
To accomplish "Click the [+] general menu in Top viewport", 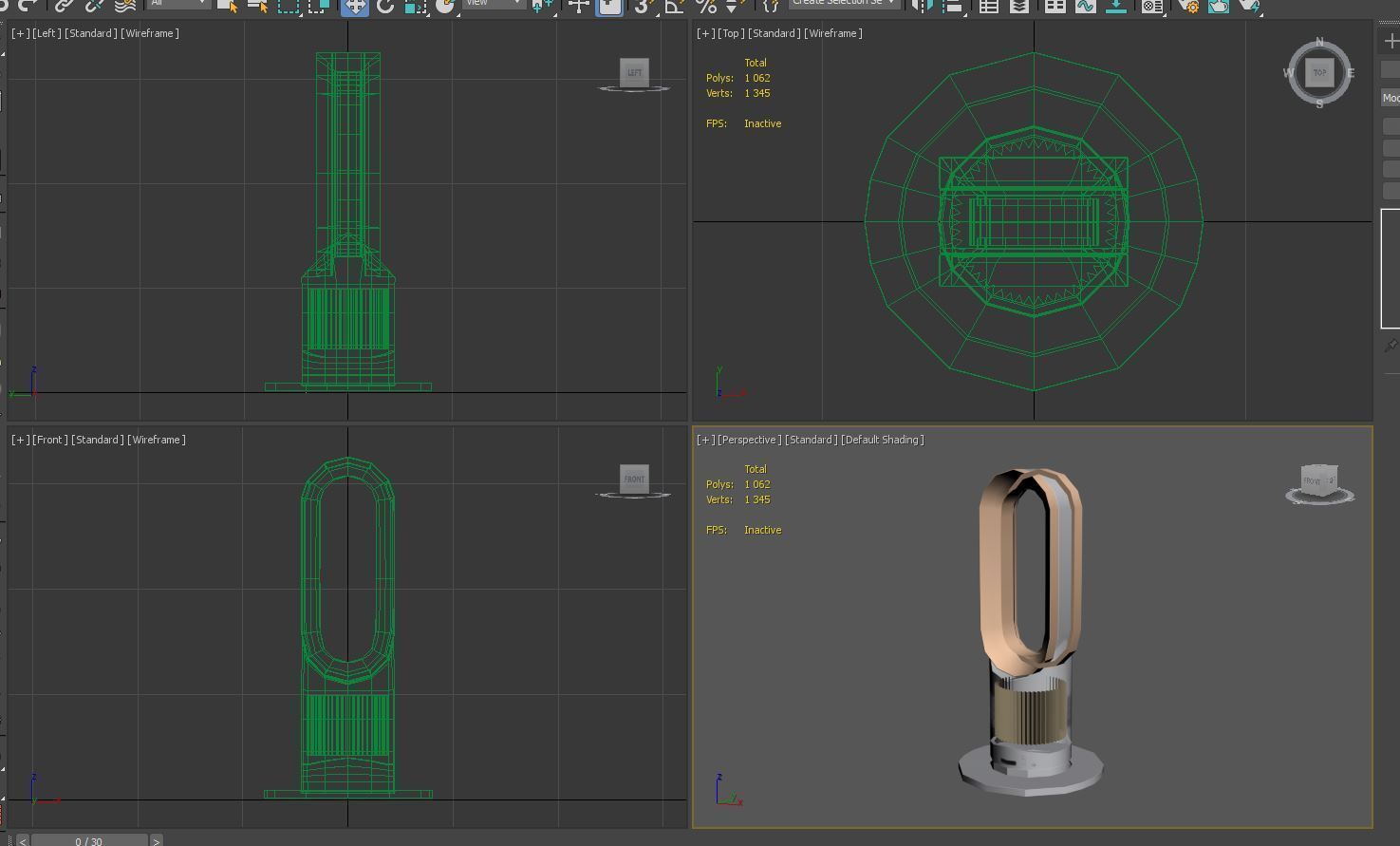I will (x=705, y=33).
